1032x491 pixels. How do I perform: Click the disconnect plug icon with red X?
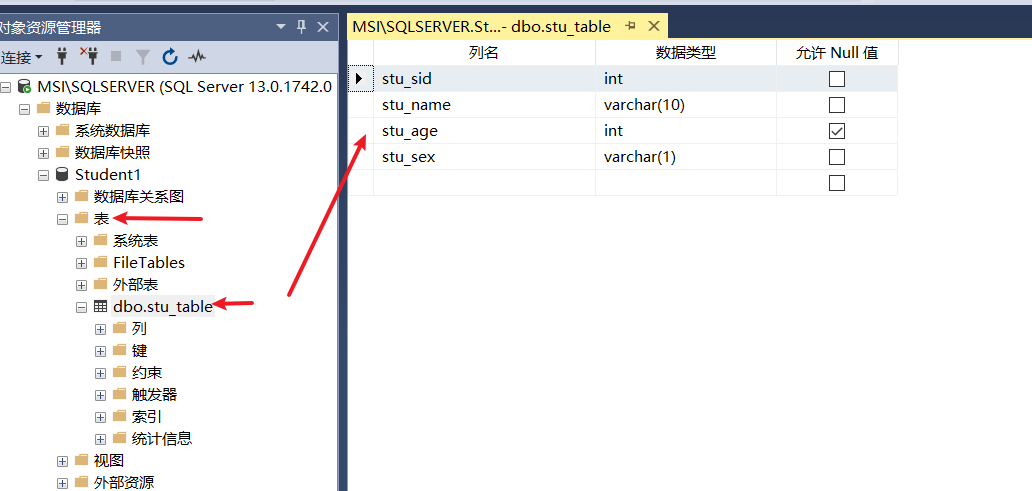89,57
